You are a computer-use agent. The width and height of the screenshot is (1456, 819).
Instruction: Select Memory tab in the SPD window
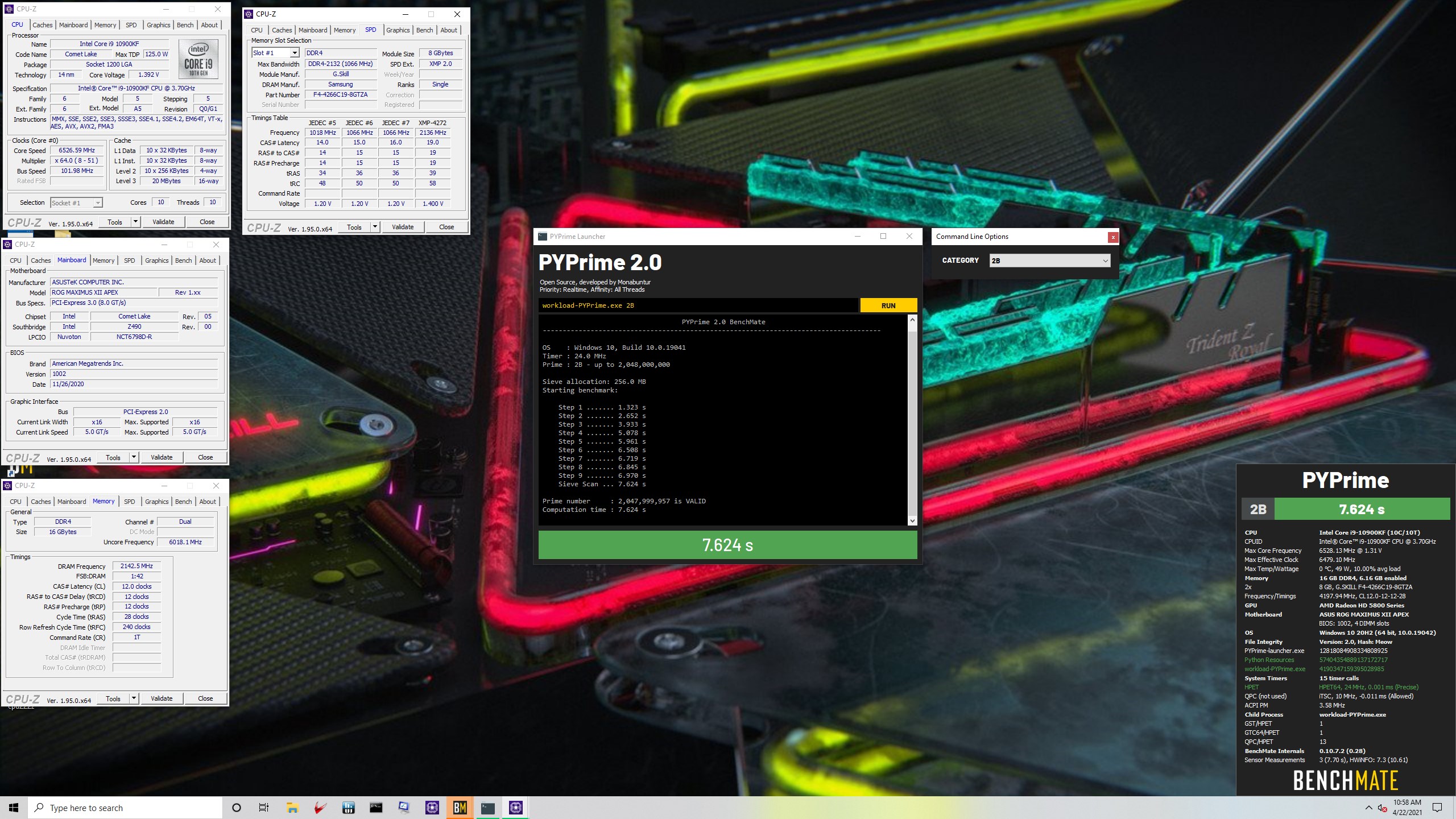[x=345, y=30]
